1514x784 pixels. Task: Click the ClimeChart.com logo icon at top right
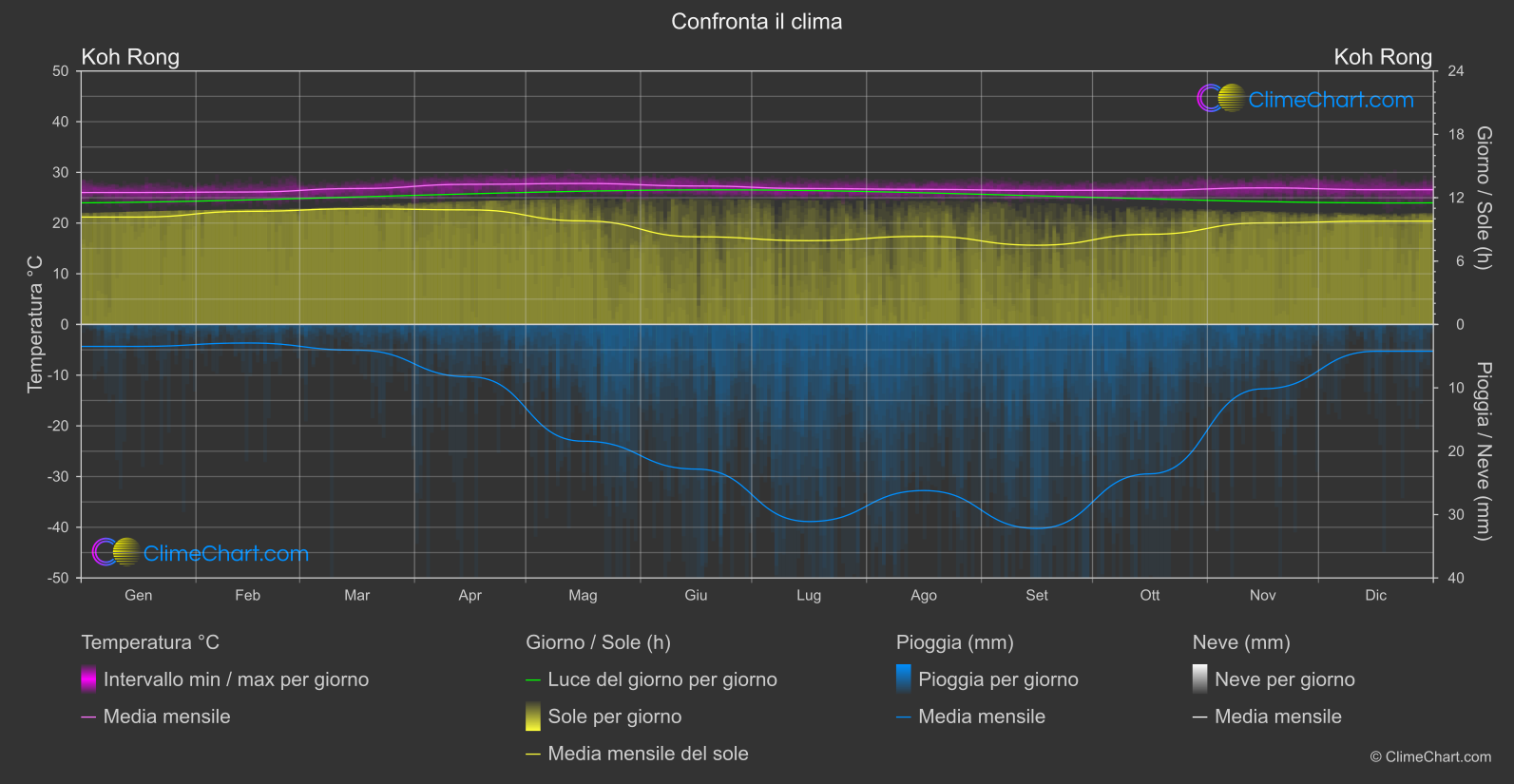pos(1220,99)
